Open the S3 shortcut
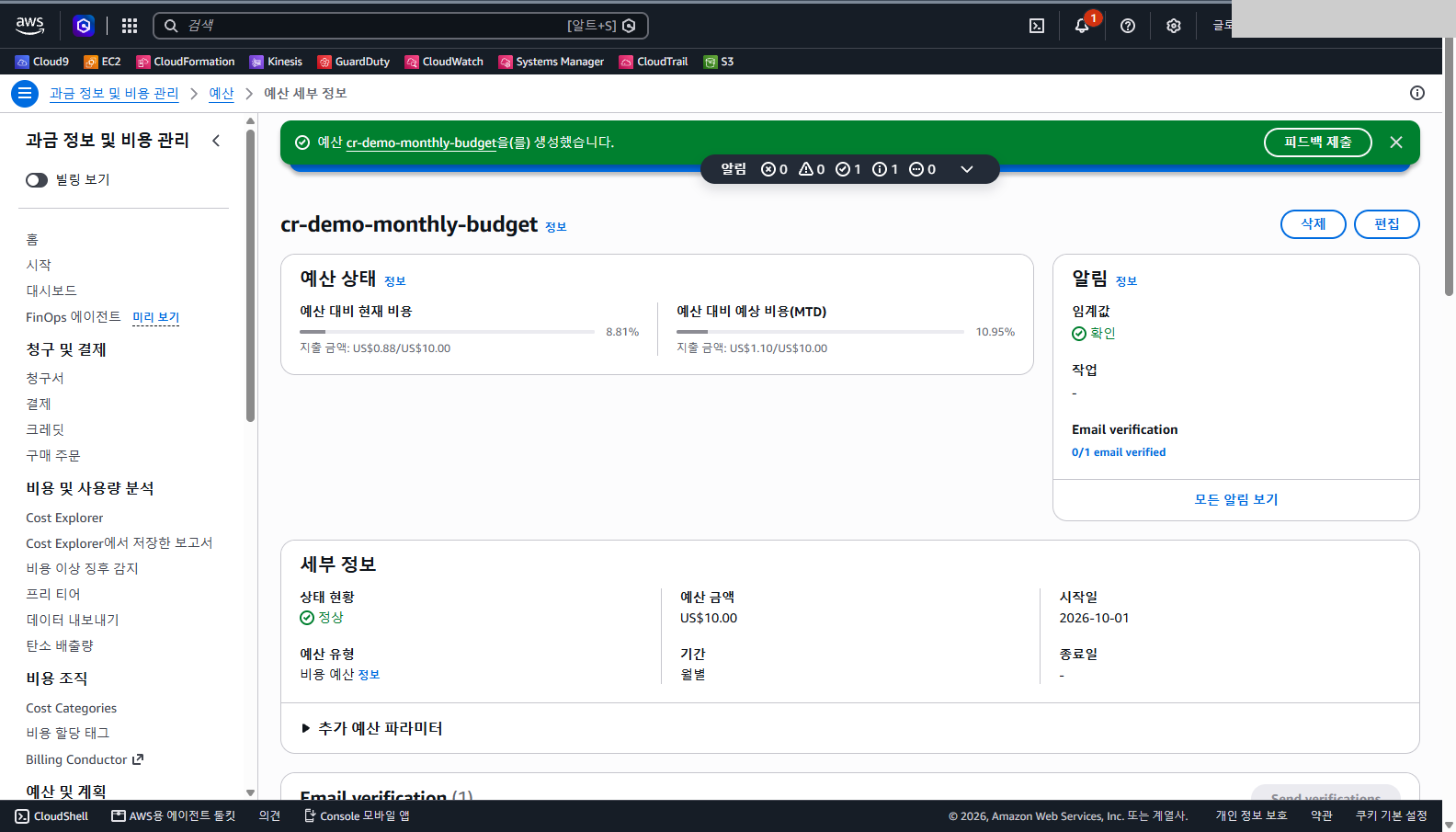Screen dimensions: 1456x832 (x=719, y=62)
